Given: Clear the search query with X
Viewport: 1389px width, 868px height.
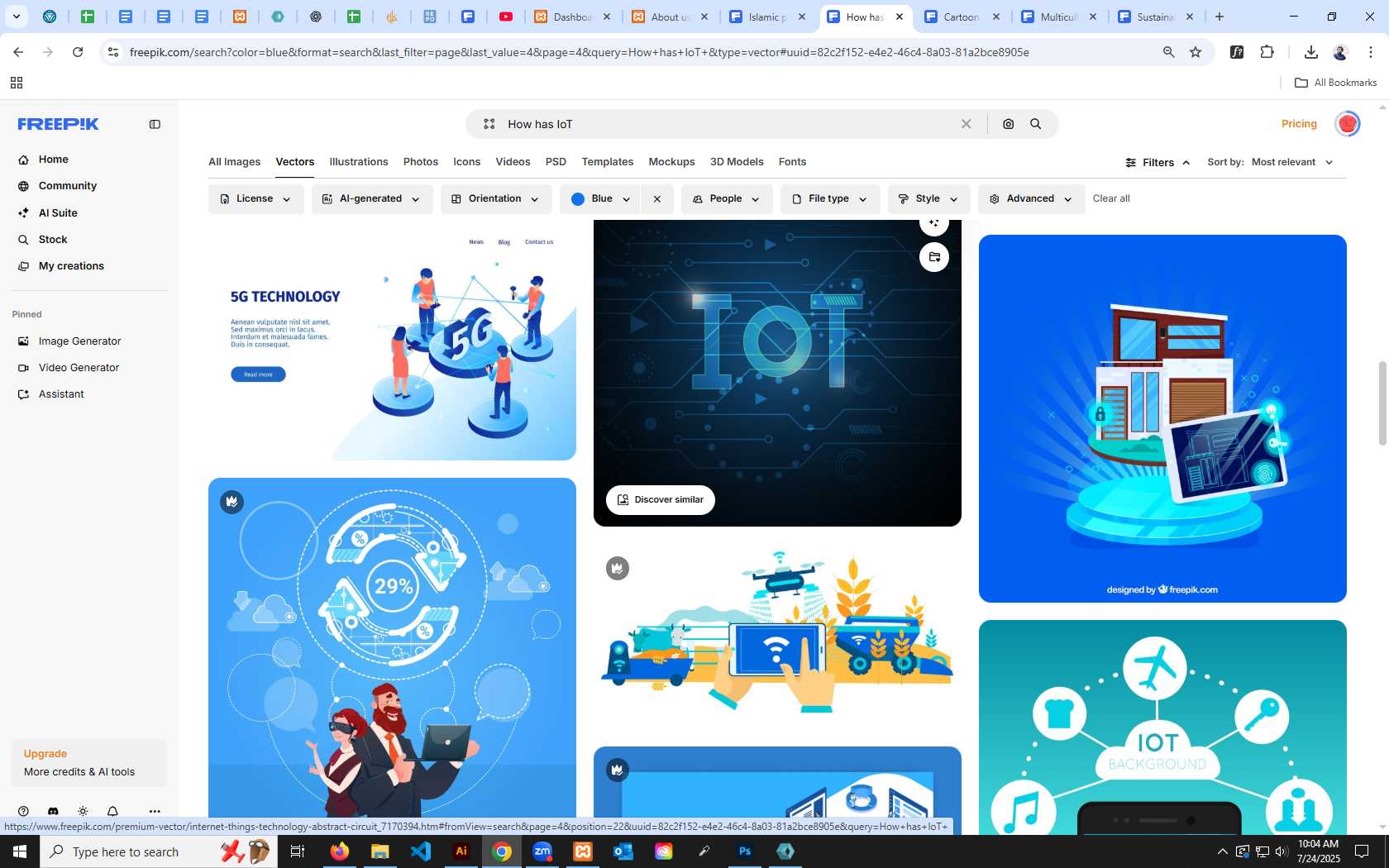Looking at the screenshot, I should coord(966,124).
